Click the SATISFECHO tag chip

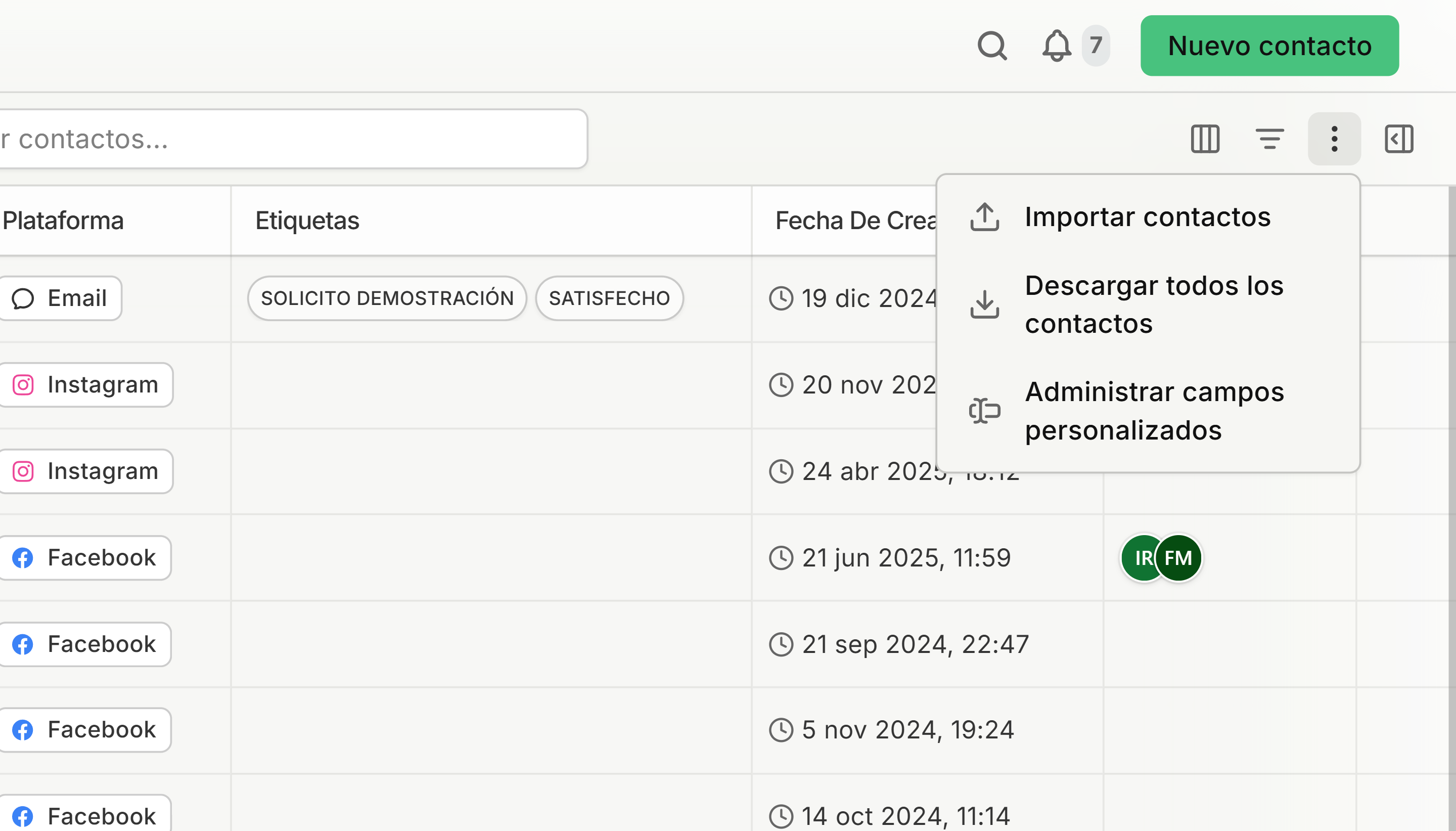tap(609, 298)
